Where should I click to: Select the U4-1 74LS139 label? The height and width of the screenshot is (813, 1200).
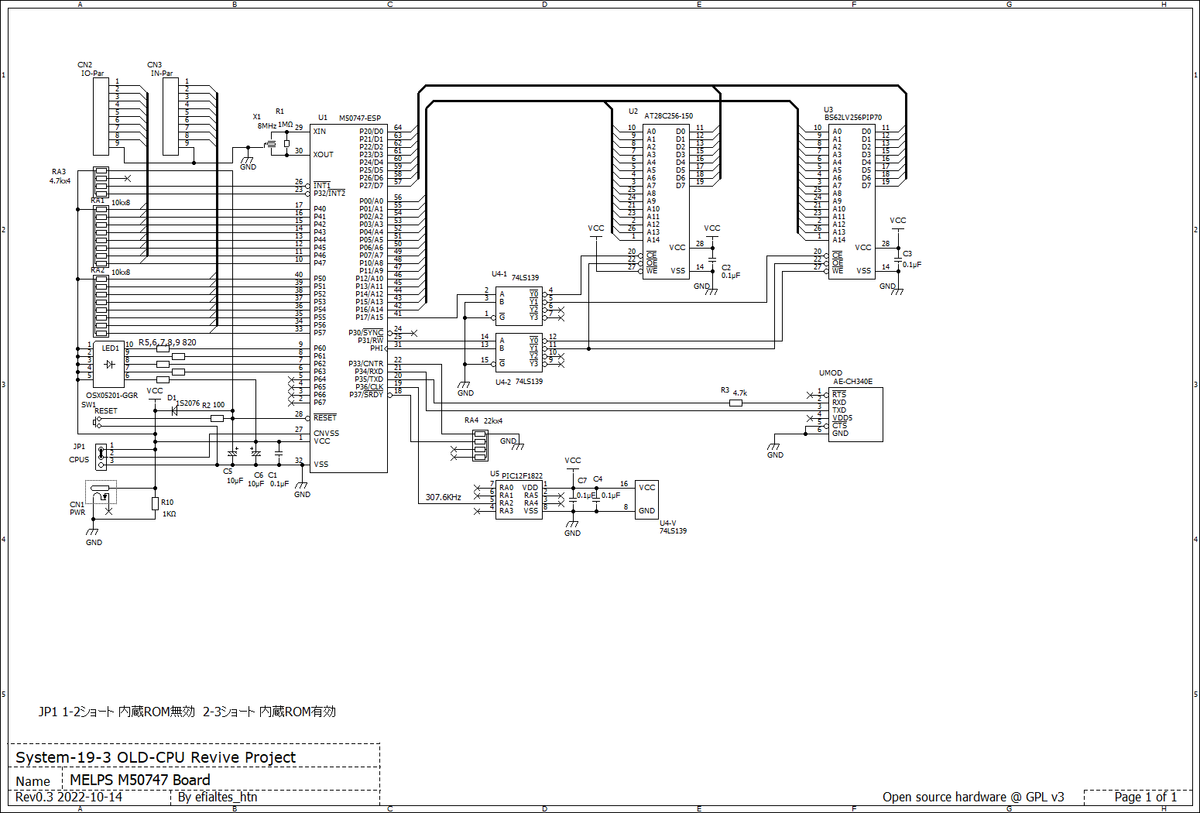pyautogui.click(x=516, y=276)
